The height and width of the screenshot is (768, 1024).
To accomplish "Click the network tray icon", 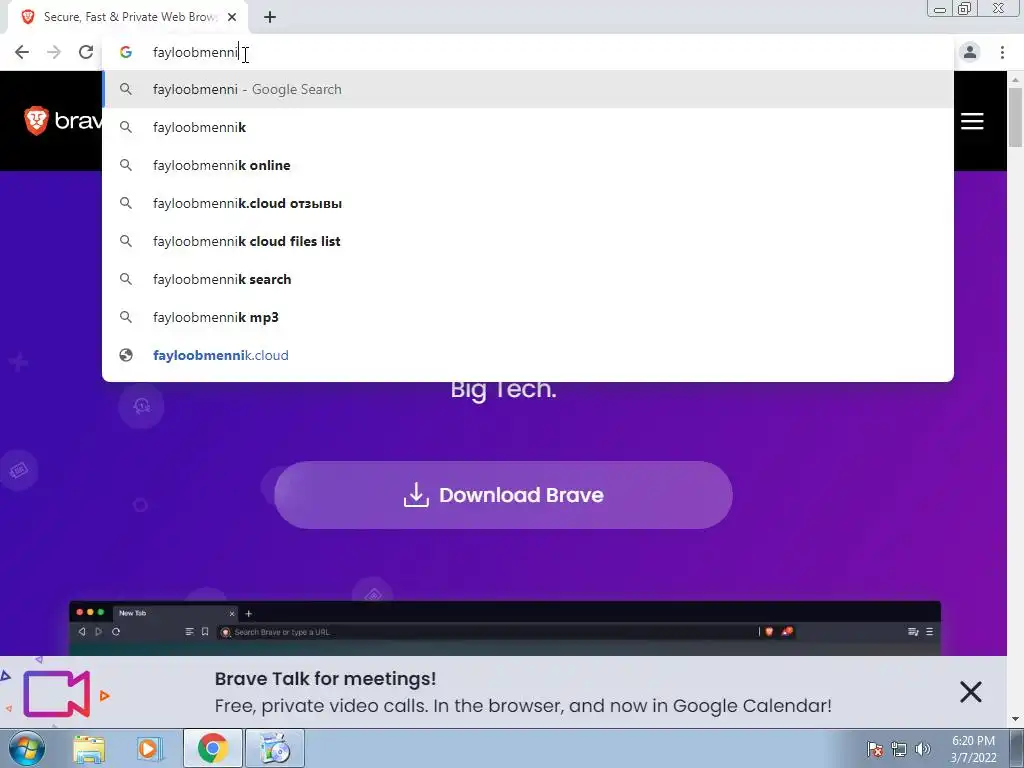I will click(x=899, y=749).
